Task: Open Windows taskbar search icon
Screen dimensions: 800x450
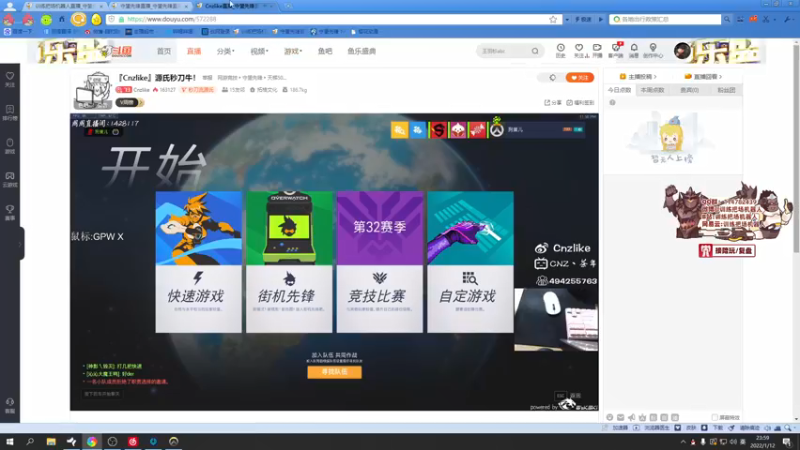Action: click(x=30, y=441)
